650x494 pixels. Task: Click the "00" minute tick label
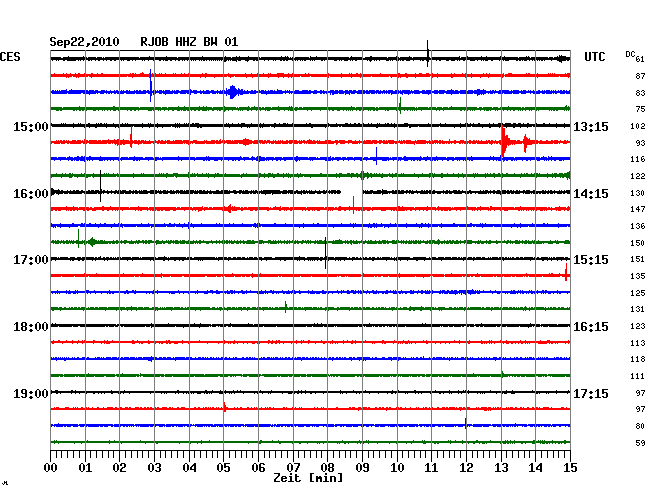tap(51, 468)
